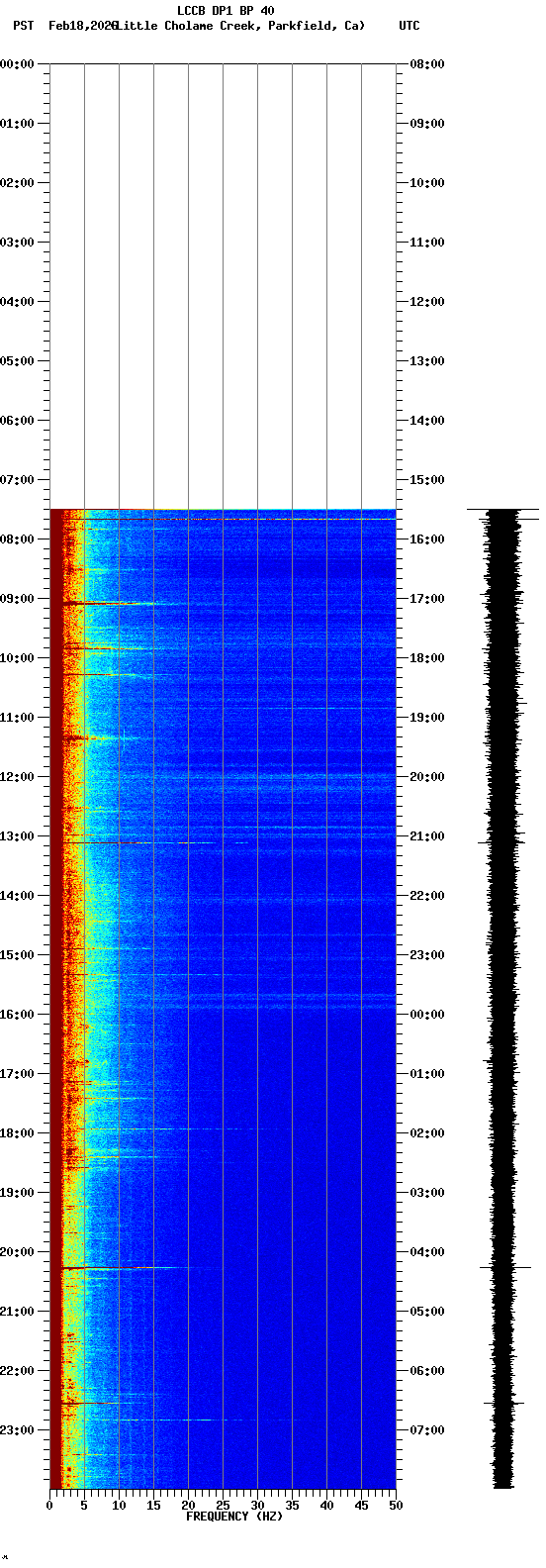Click the seismogram spike near 21:05 UTC
Screen dimensions: 546x1568
click(x=502, y=842)
